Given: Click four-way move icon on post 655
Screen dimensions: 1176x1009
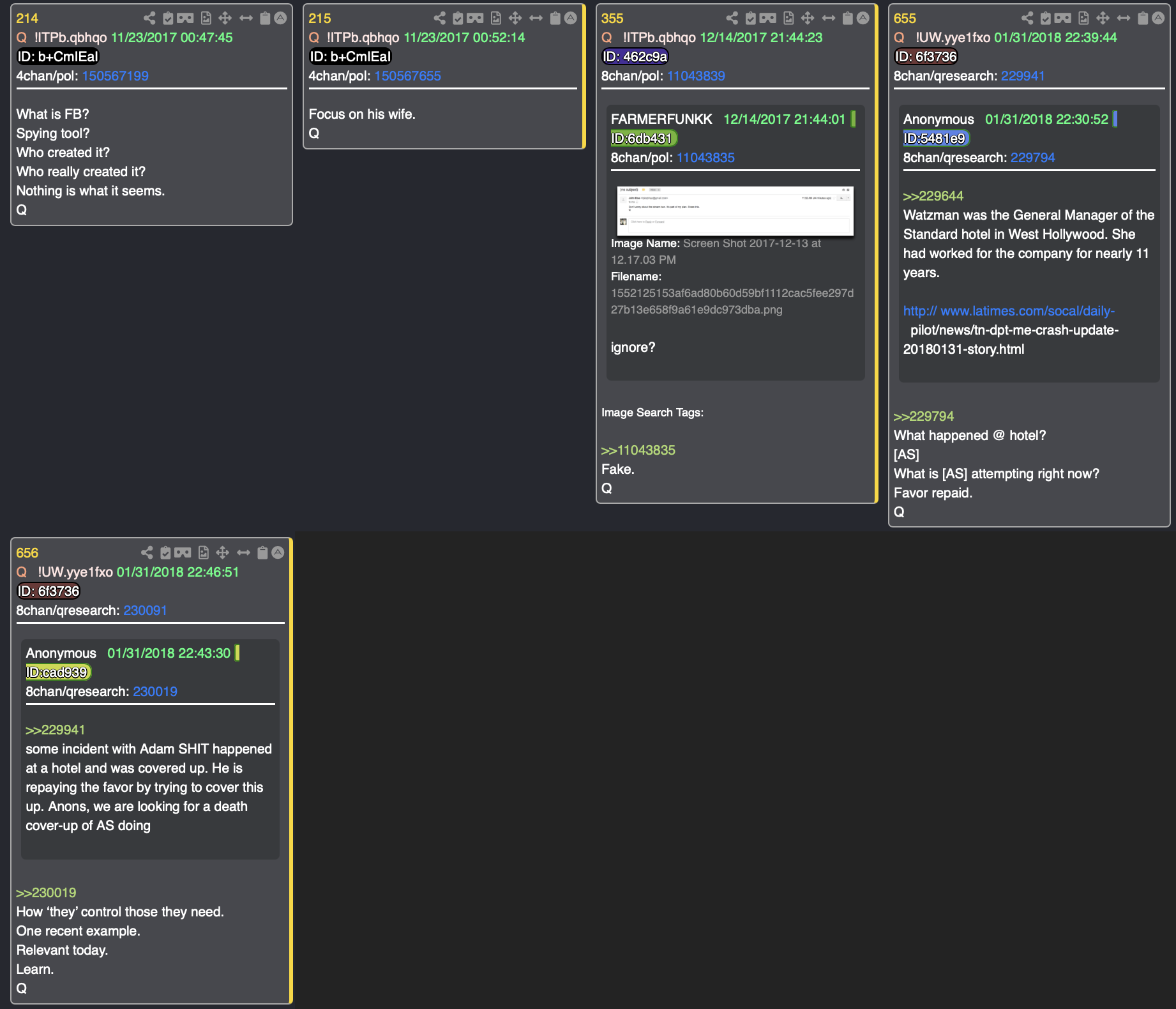Looking at the screenshot, I should click(x=1103, y=18).
